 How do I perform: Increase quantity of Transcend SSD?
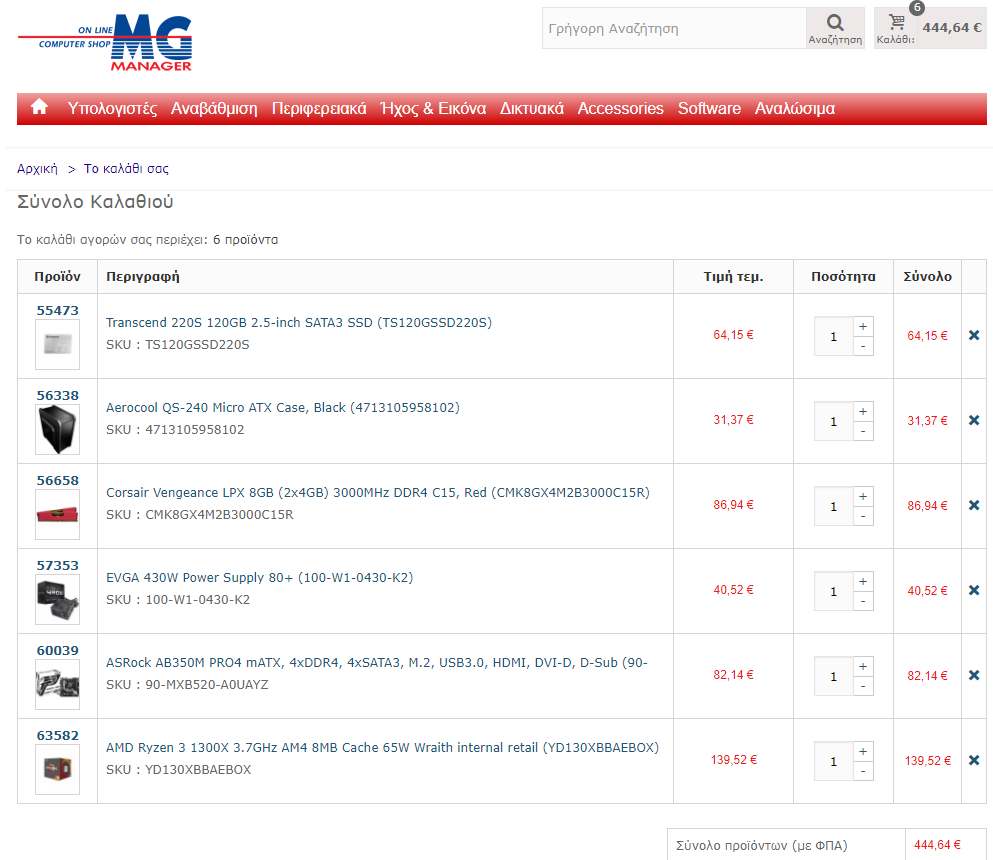pyautogui.click(x=863, y=326)
